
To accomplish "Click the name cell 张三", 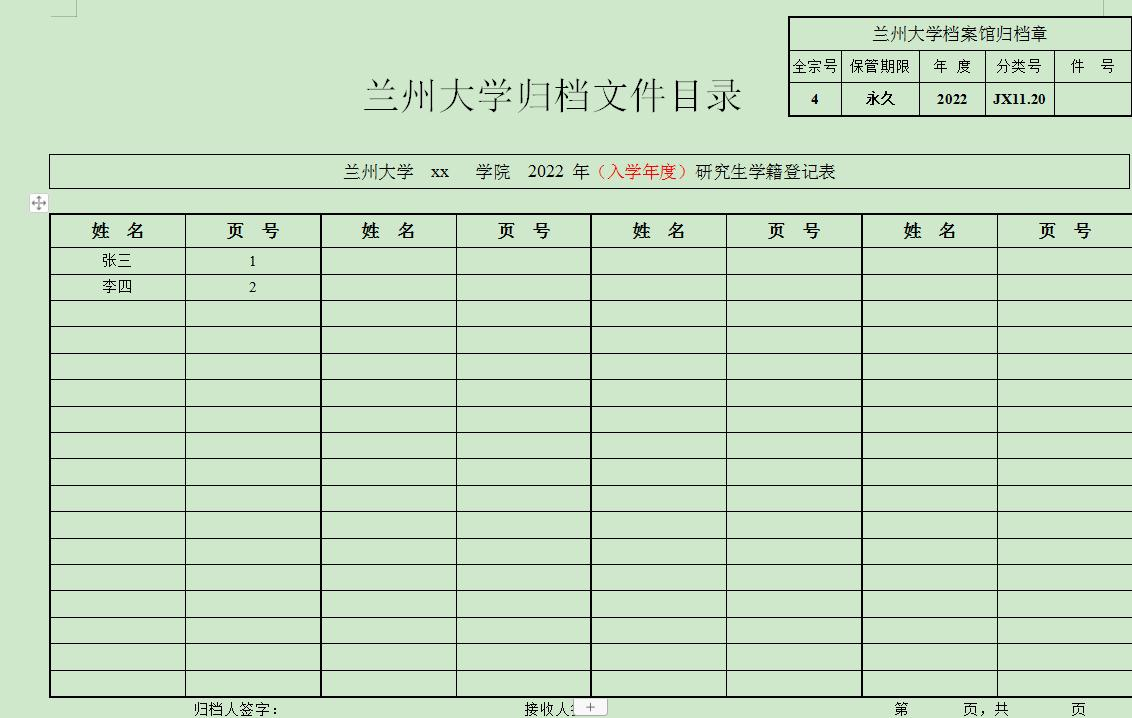I will (x=118, y=261).
